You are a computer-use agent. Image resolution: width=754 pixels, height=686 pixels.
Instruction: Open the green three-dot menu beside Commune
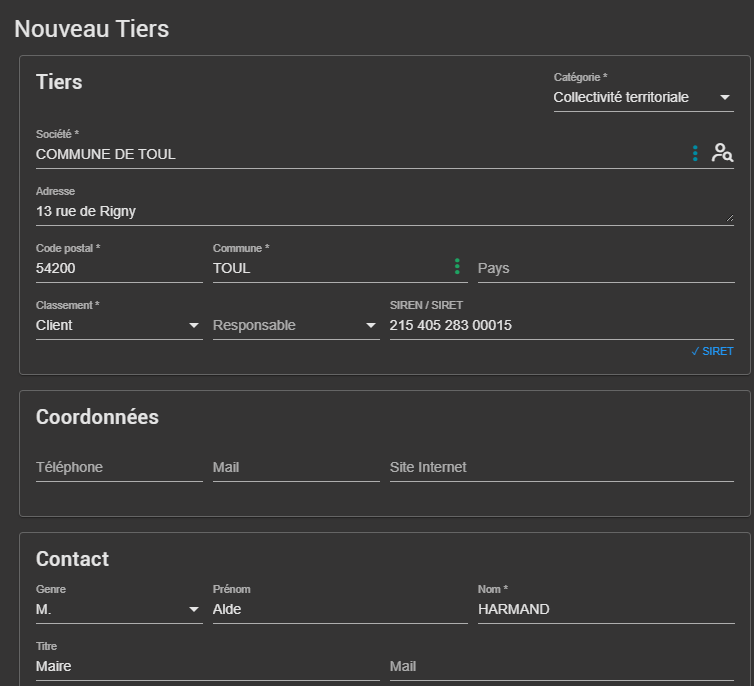(x=457, y=267)
